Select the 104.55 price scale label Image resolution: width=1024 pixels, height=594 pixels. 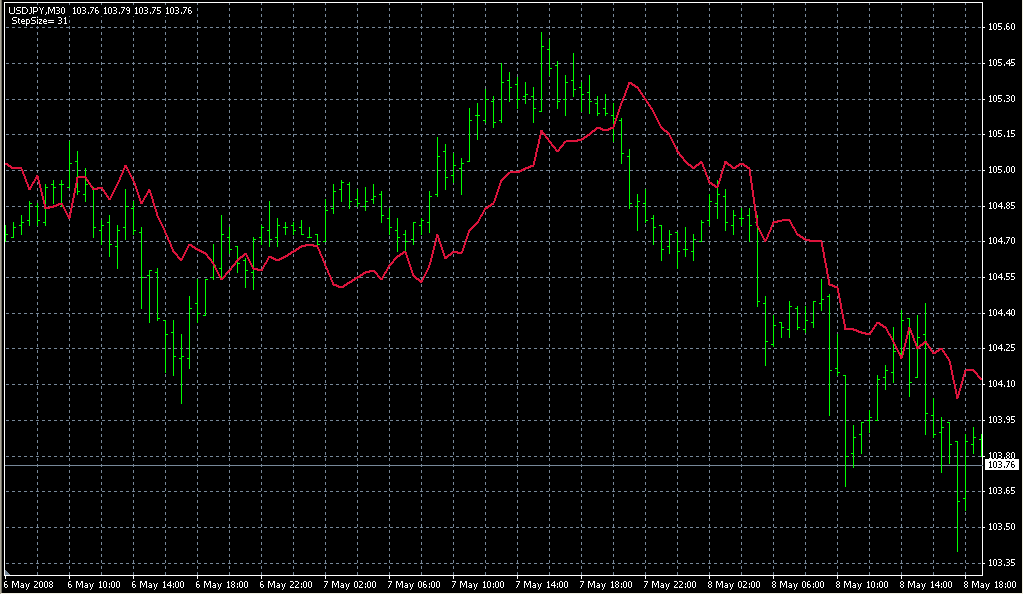1003,277
